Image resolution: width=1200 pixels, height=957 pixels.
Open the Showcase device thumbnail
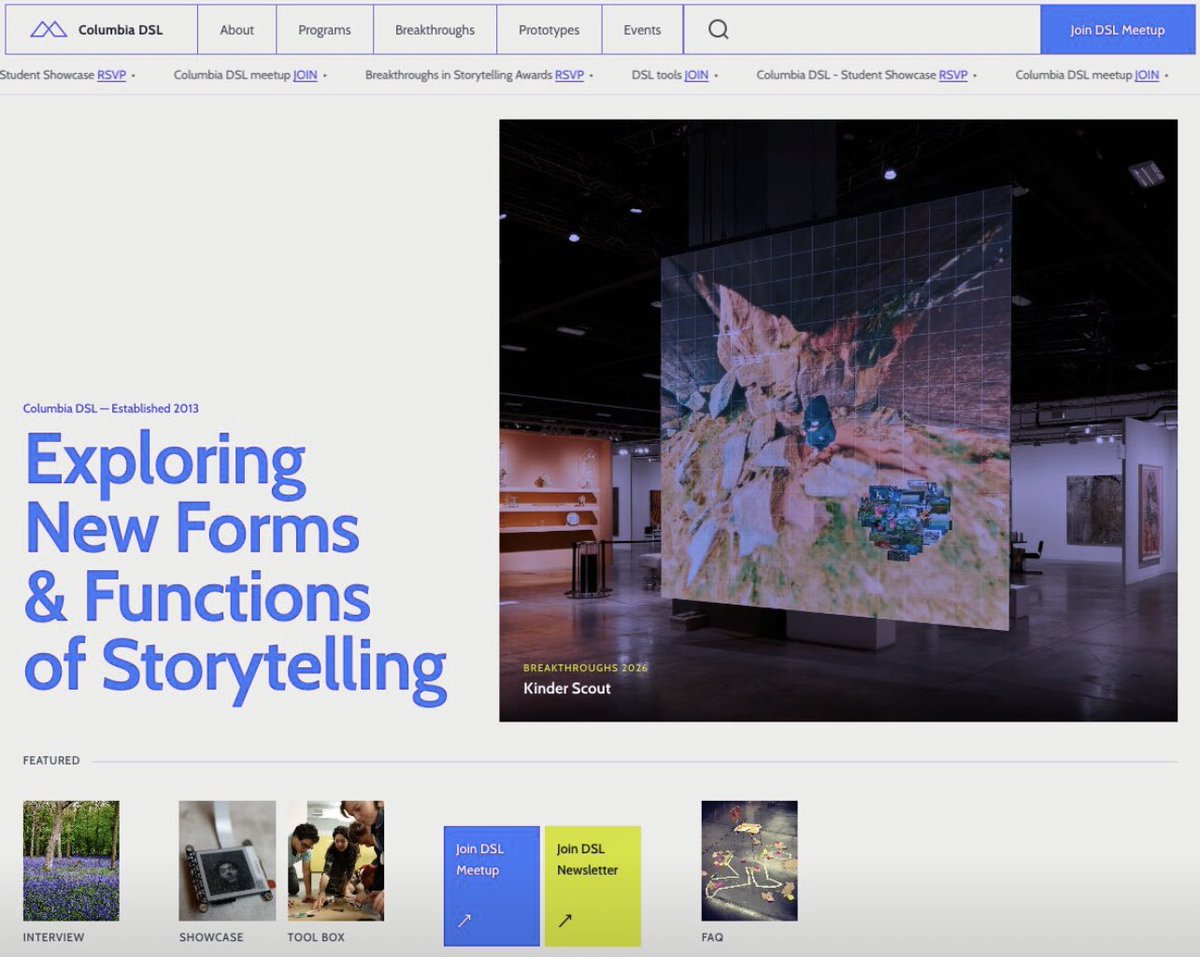(227, 861)
